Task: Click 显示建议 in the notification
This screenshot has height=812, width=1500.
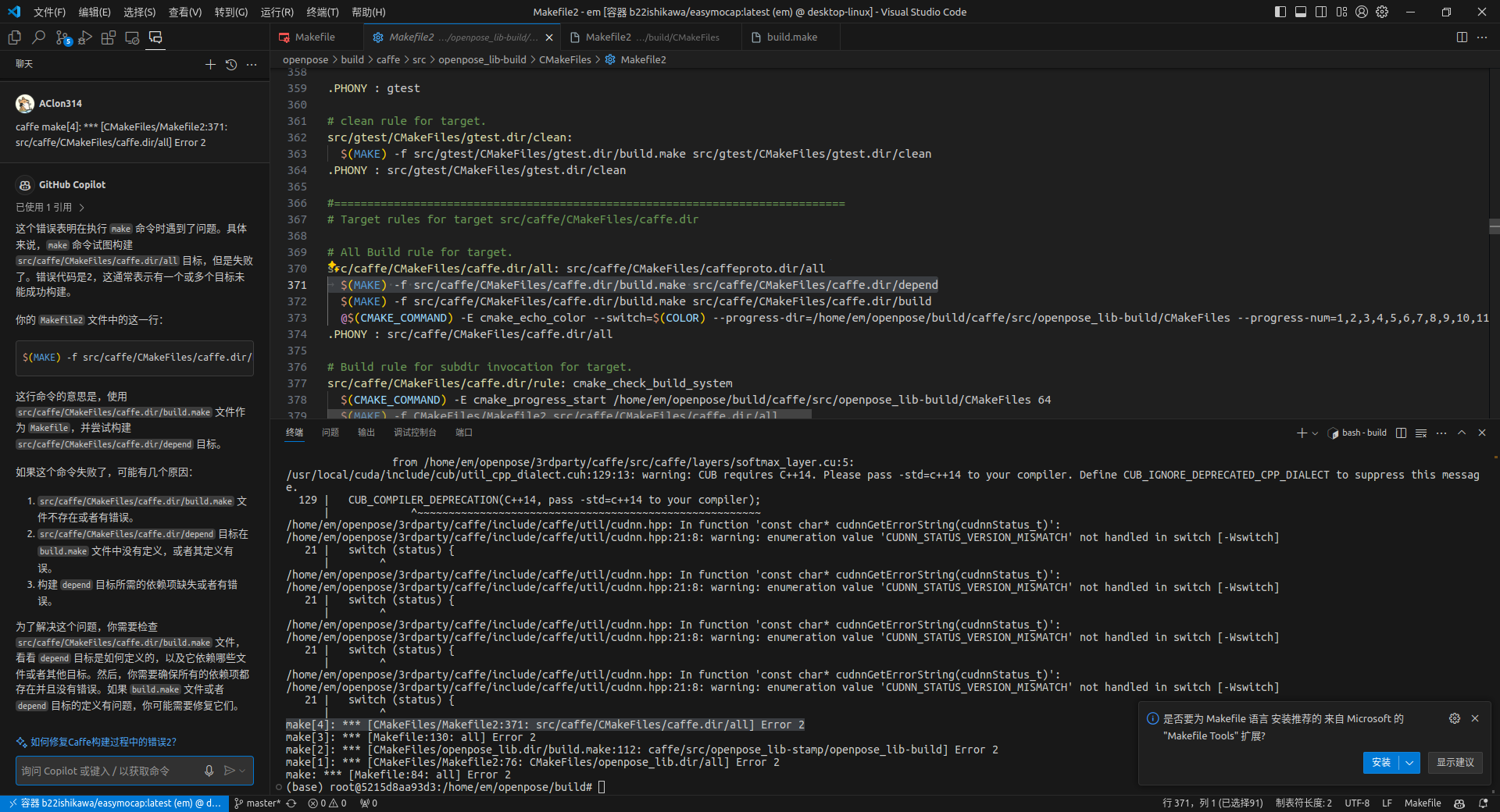Action: (x=1455, y=763)
